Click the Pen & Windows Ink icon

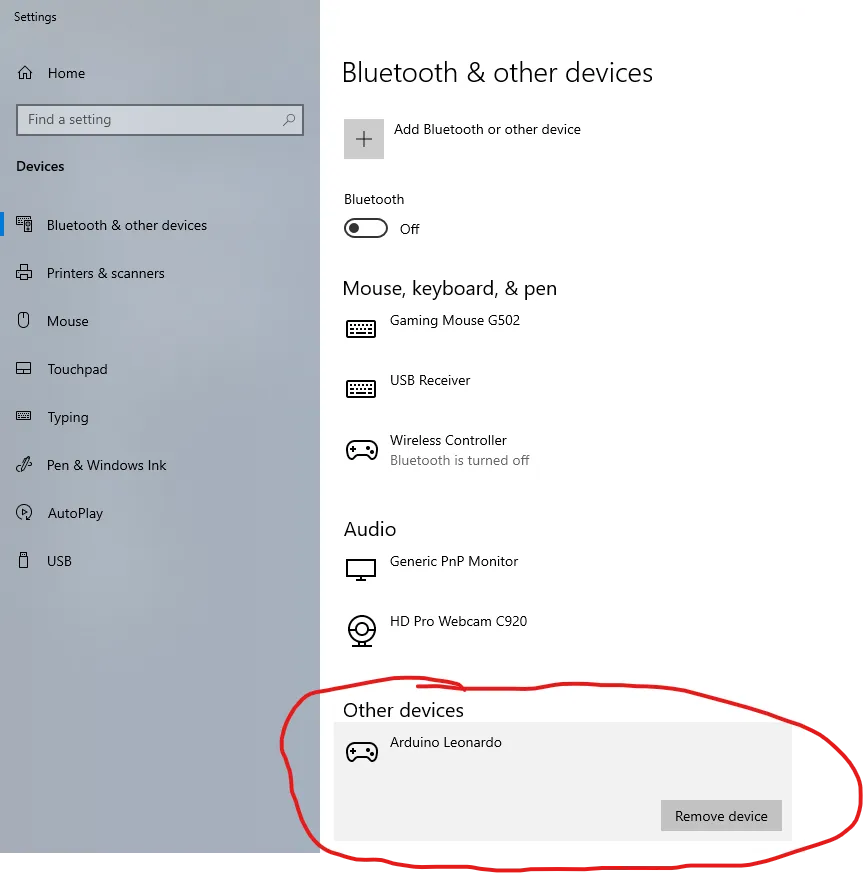pyautogui.click(x=24, y=464)
